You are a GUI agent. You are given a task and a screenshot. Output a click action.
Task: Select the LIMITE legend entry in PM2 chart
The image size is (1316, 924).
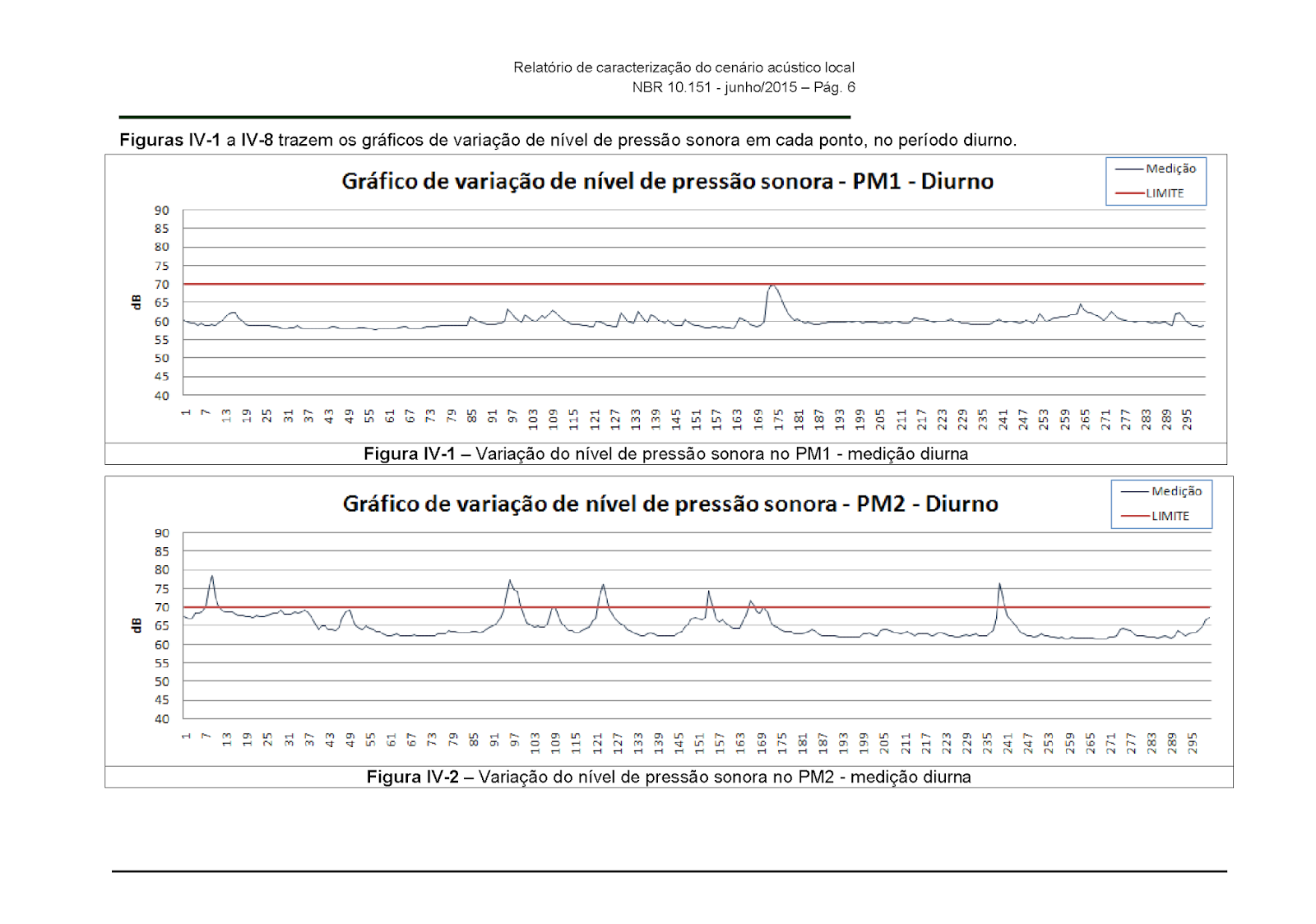[x=1170, y=516]
